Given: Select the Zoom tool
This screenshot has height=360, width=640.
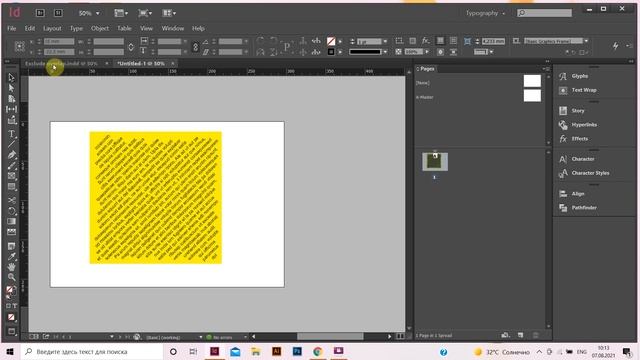Looking at the screenshot, I should (x=11, y=278).
